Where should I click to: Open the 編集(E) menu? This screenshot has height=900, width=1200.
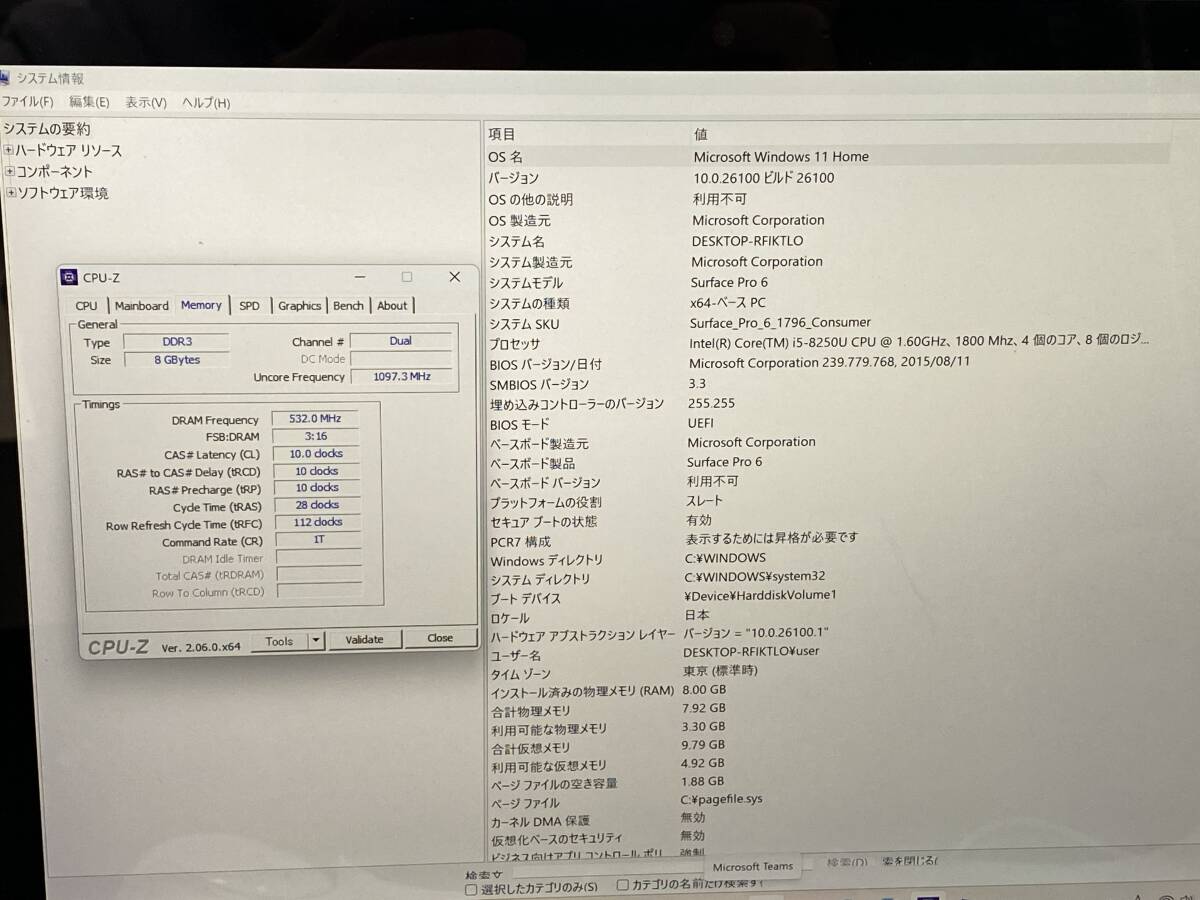point(89,102)
